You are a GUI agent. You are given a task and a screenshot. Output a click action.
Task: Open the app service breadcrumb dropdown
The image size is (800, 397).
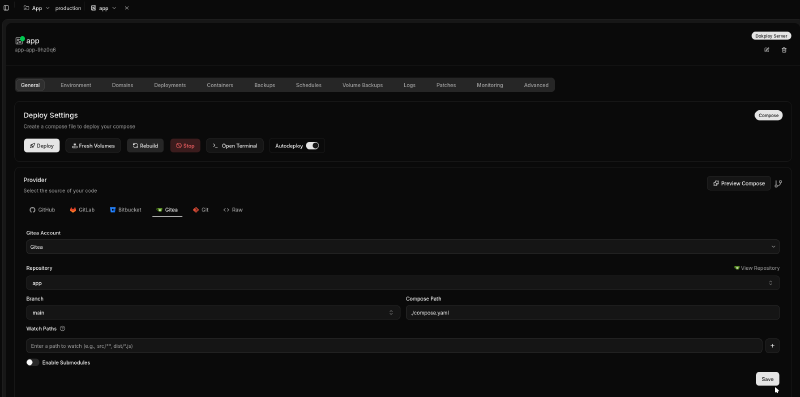(104, 8)
